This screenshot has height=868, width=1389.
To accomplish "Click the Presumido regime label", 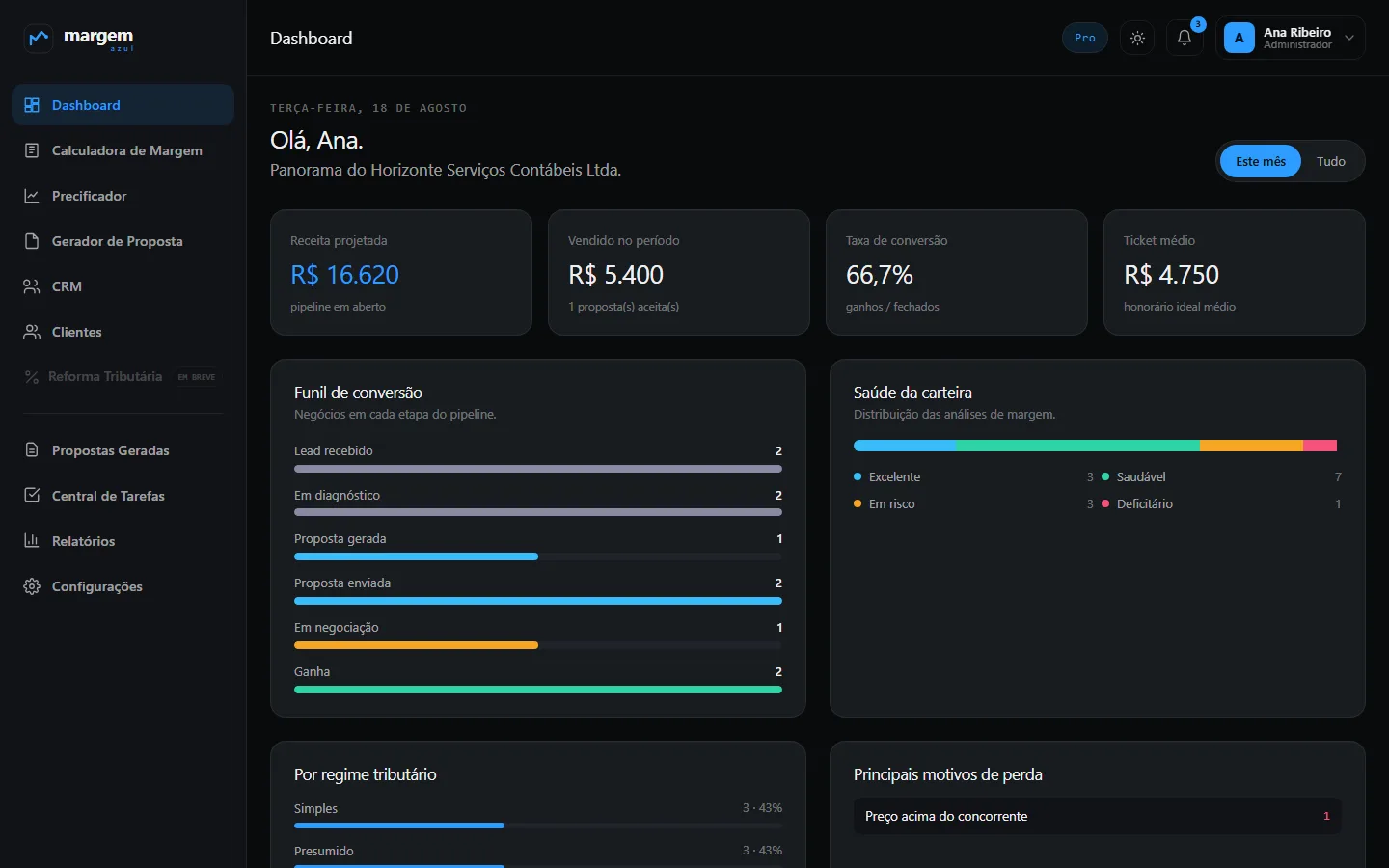I will [x=324, y=851].
